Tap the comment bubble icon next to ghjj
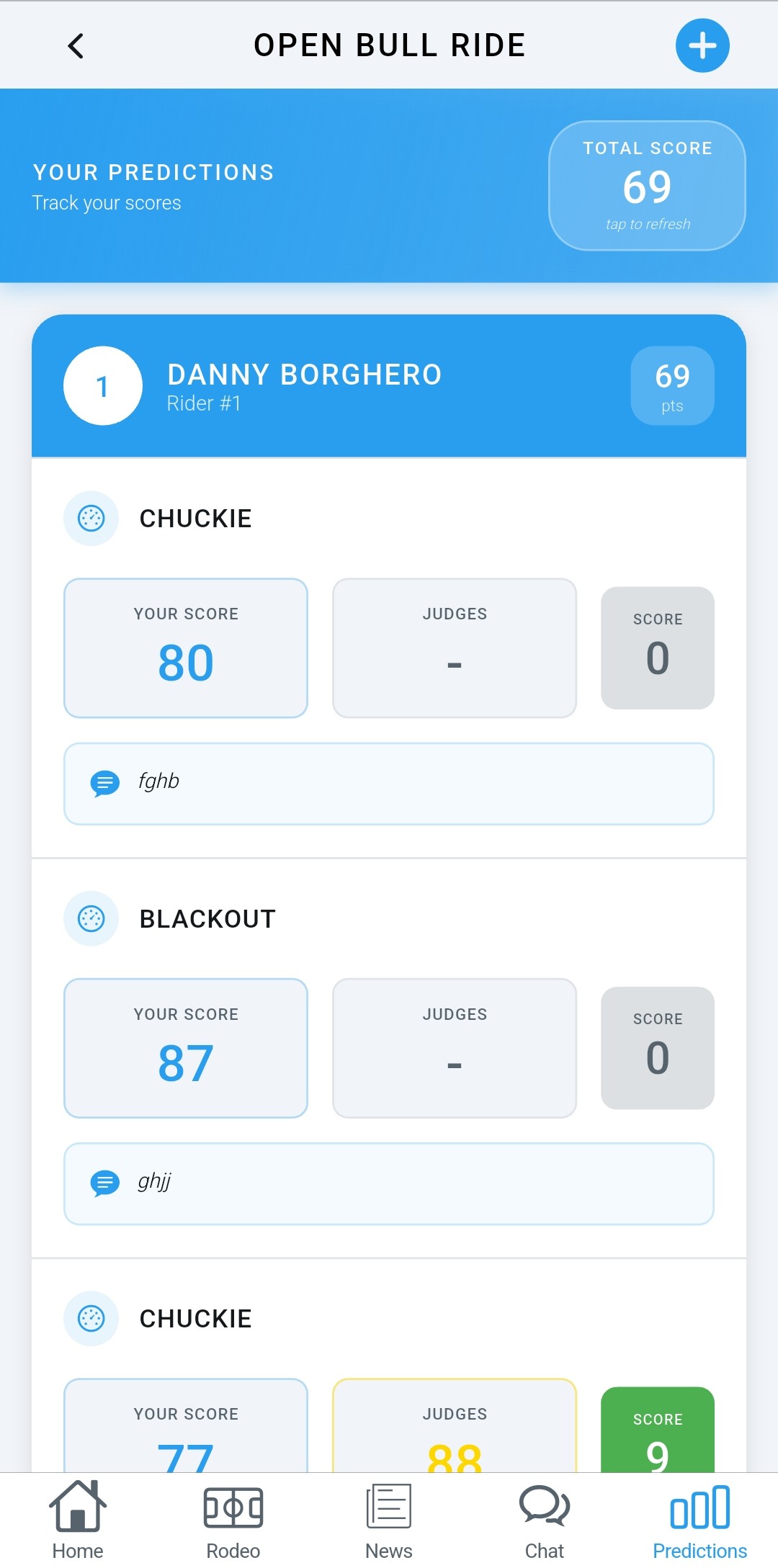Screen dimensions: 778x1568 tap(104, 1183)
